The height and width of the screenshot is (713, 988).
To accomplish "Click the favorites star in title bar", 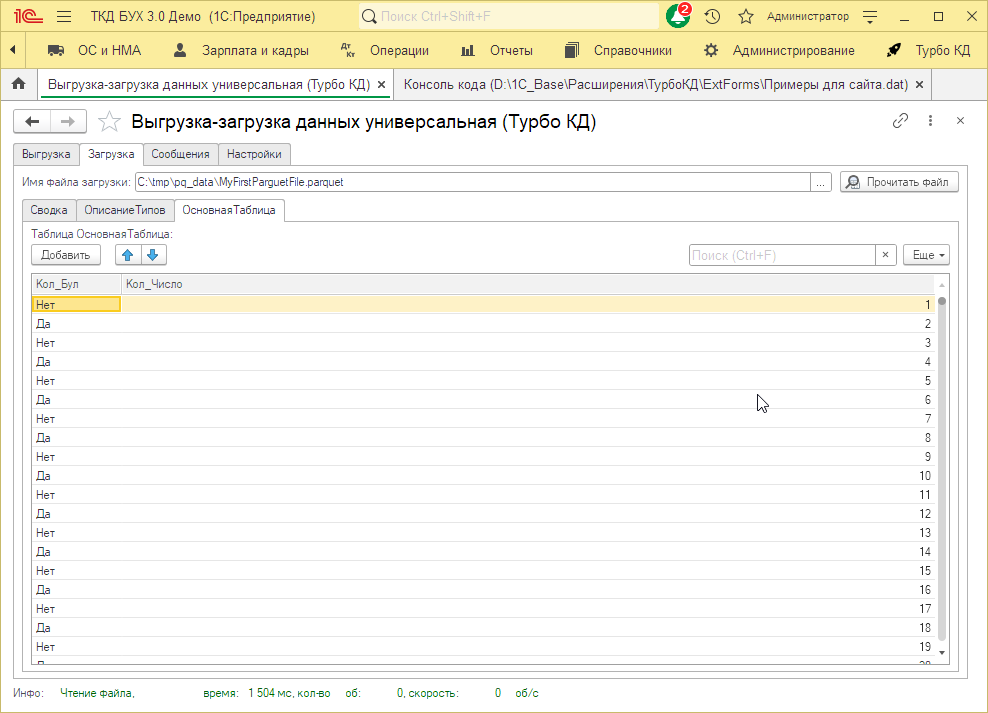I will (745, 17).
